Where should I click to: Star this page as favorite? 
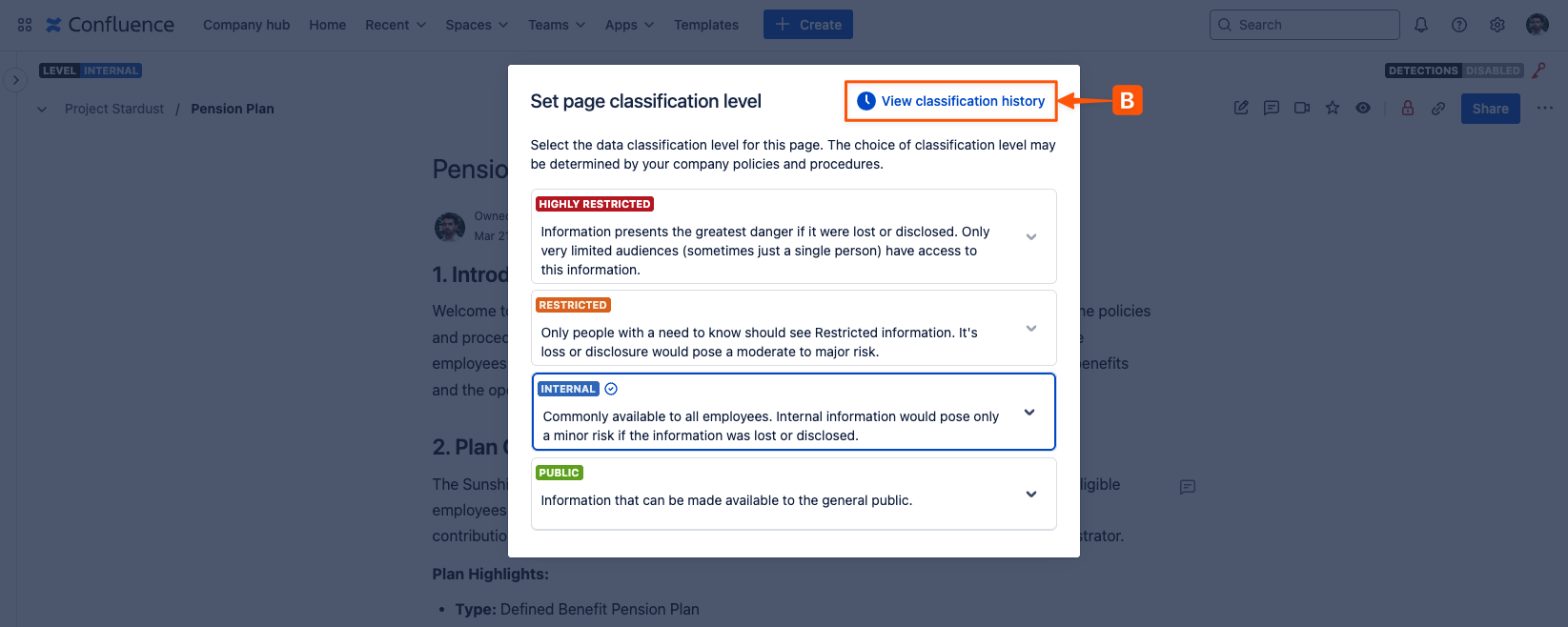coord(1333,109)
